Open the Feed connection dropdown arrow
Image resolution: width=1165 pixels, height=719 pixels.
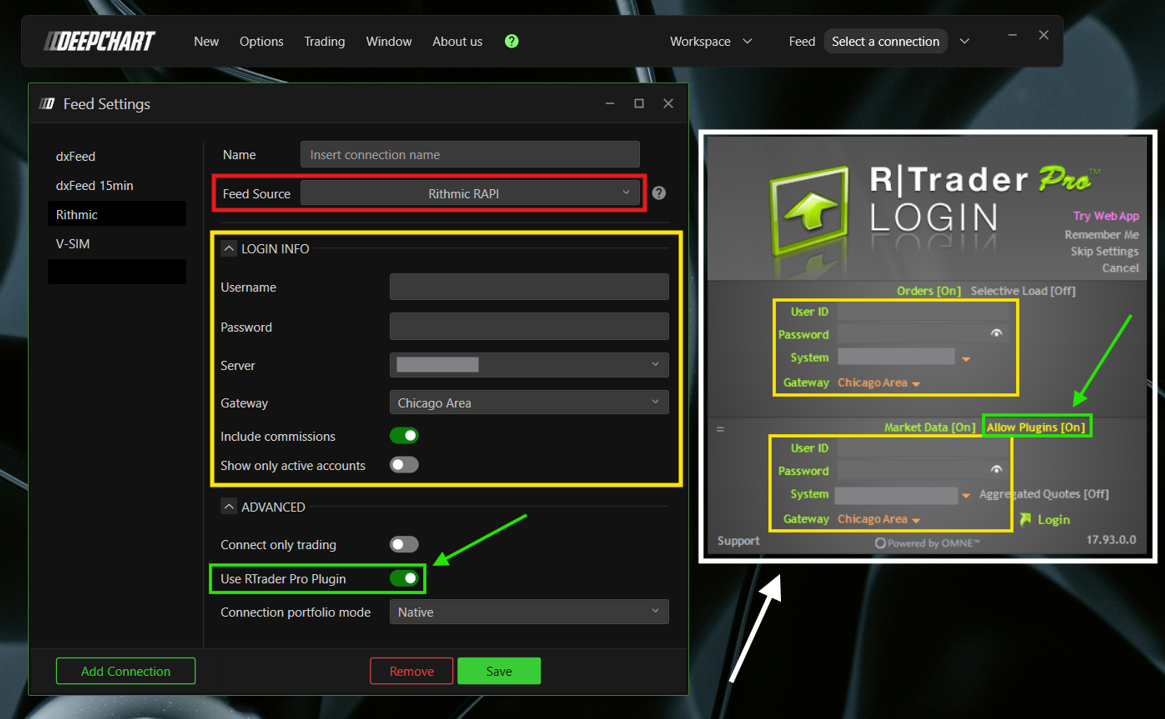(964, 42)
